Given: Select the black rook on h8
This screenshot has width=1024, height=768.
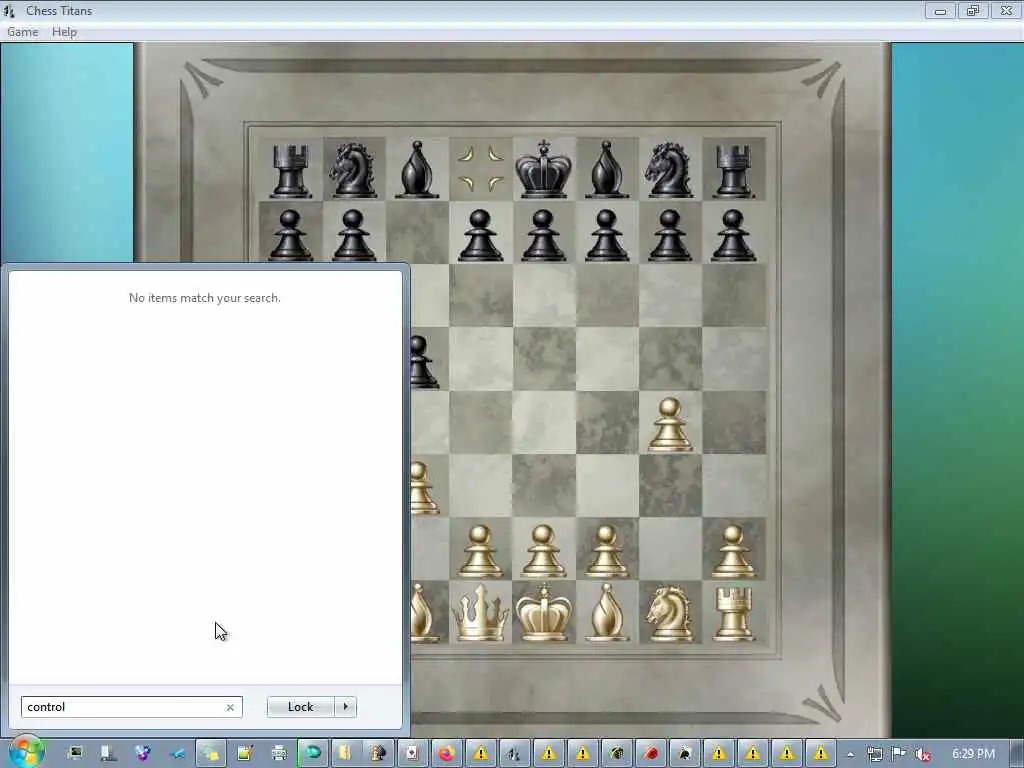Looking at the screenshot, I should pos(733,171).
